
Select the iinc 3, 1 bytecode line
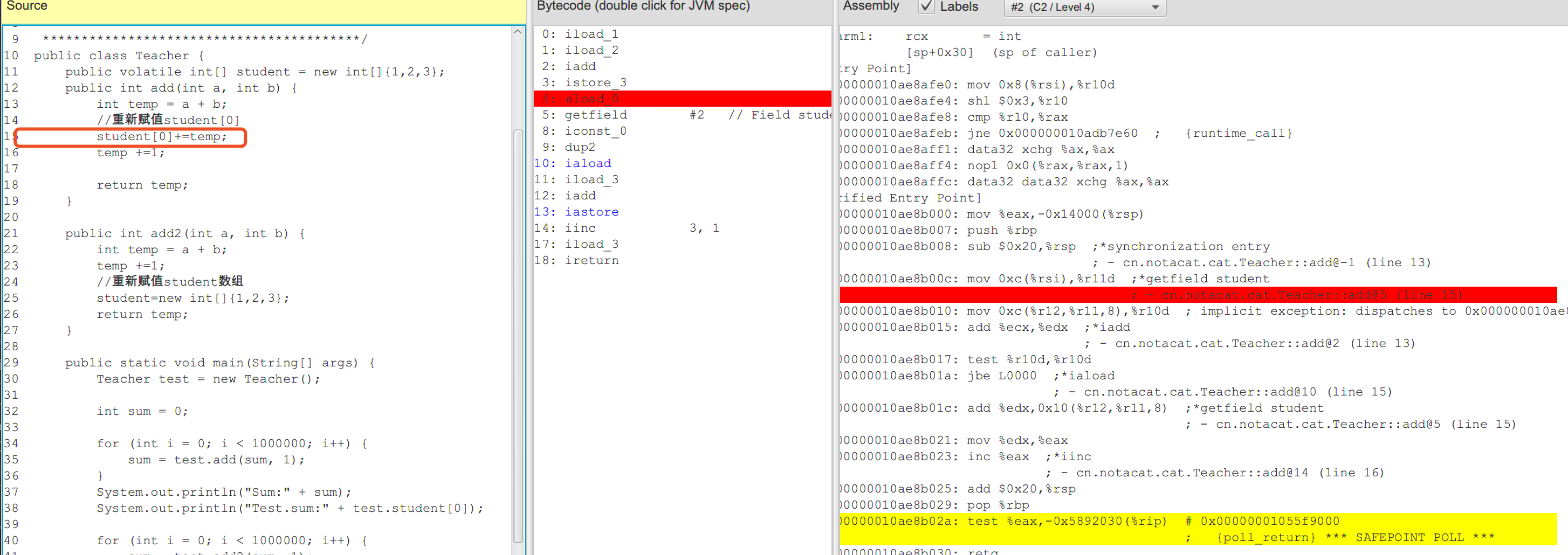580,228
